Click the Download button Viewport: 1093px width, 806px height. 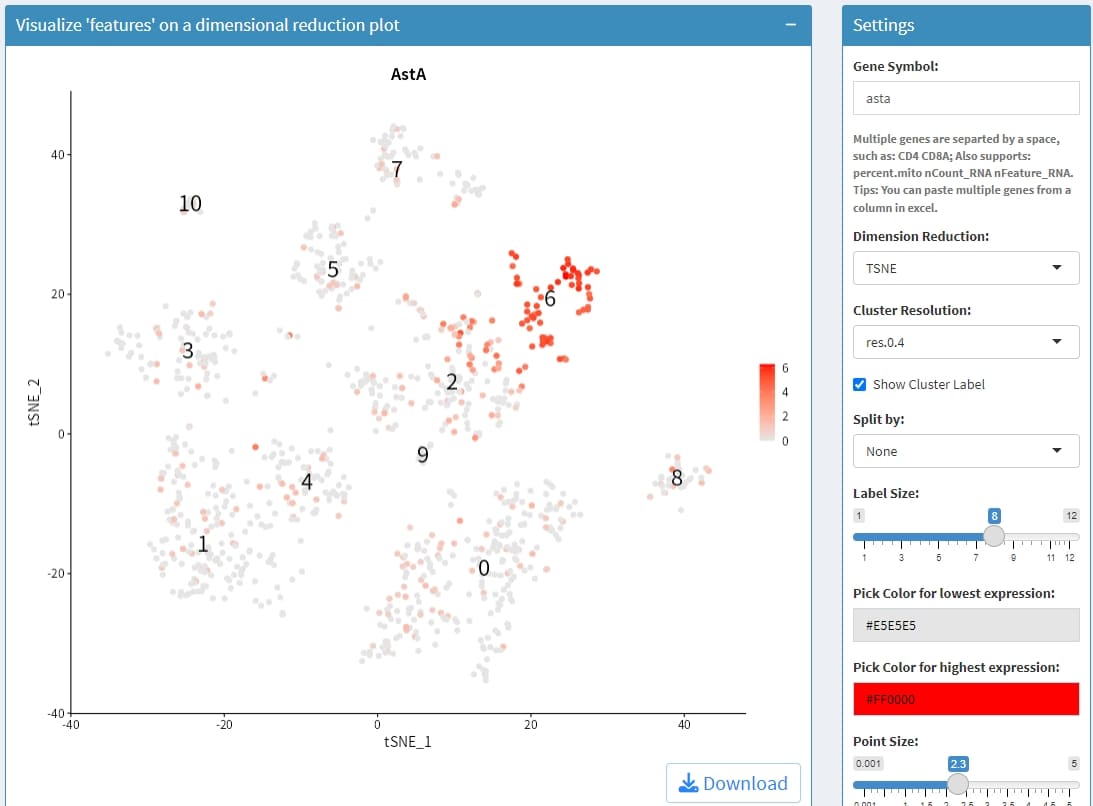(733, 783)
